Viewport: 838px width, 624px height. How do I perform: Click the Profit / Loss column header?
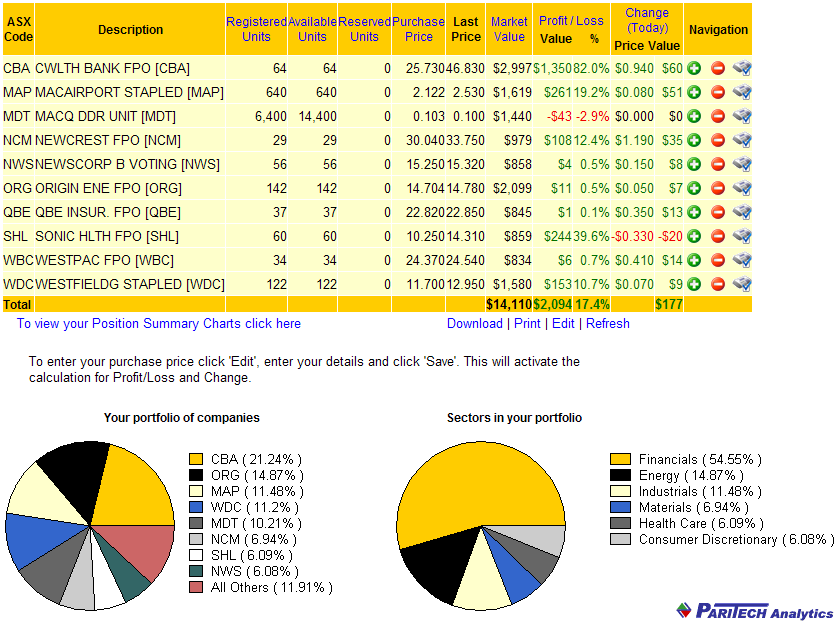pyautogui.click(x=571, y=21)
